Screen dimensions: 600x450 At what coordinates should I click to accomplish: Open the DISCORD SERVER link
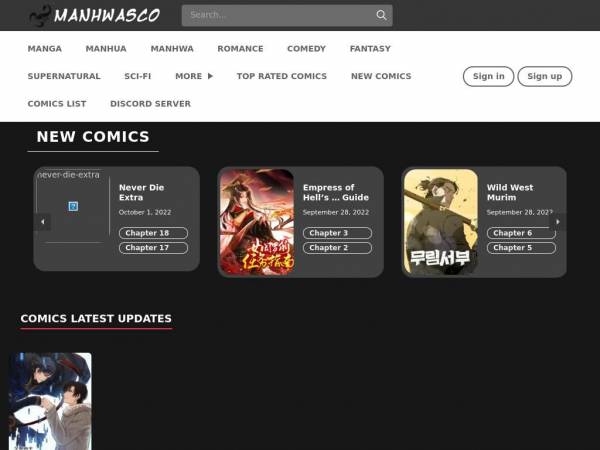[150, 104]
